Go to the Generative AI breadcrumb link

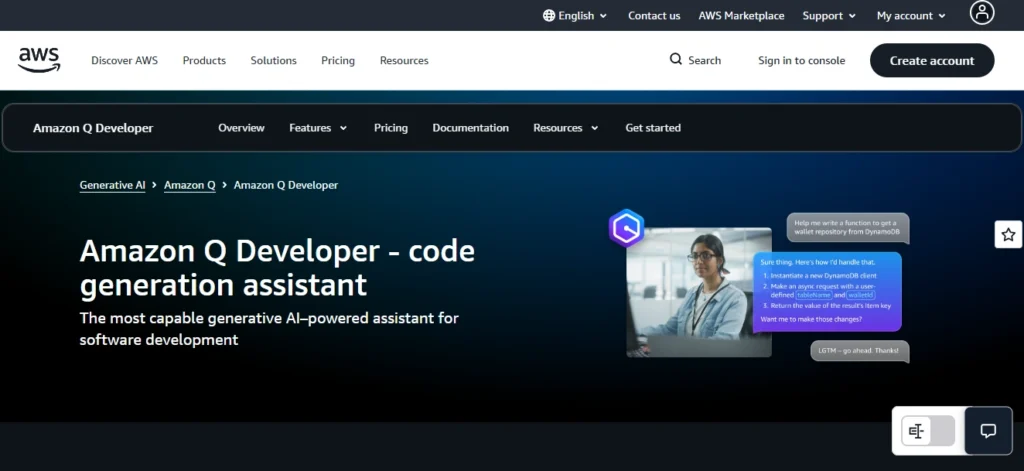click(x=112, y=185)
